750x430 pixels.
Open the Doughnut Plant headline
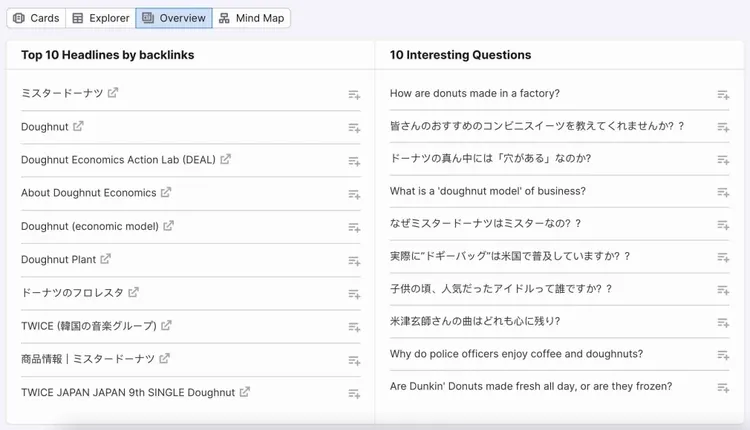coord(58,259)
